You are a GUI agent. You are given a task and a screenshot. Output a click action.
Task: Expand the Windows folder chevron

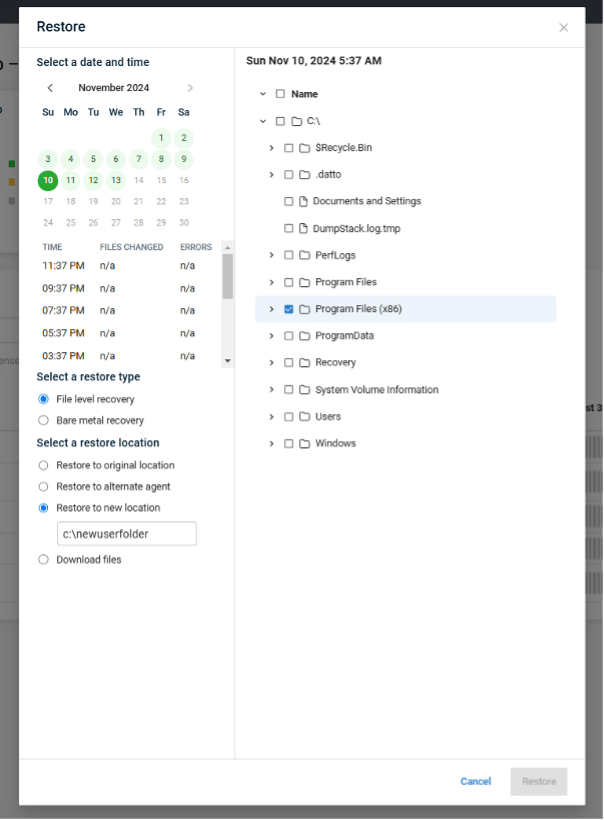[271, 443]
